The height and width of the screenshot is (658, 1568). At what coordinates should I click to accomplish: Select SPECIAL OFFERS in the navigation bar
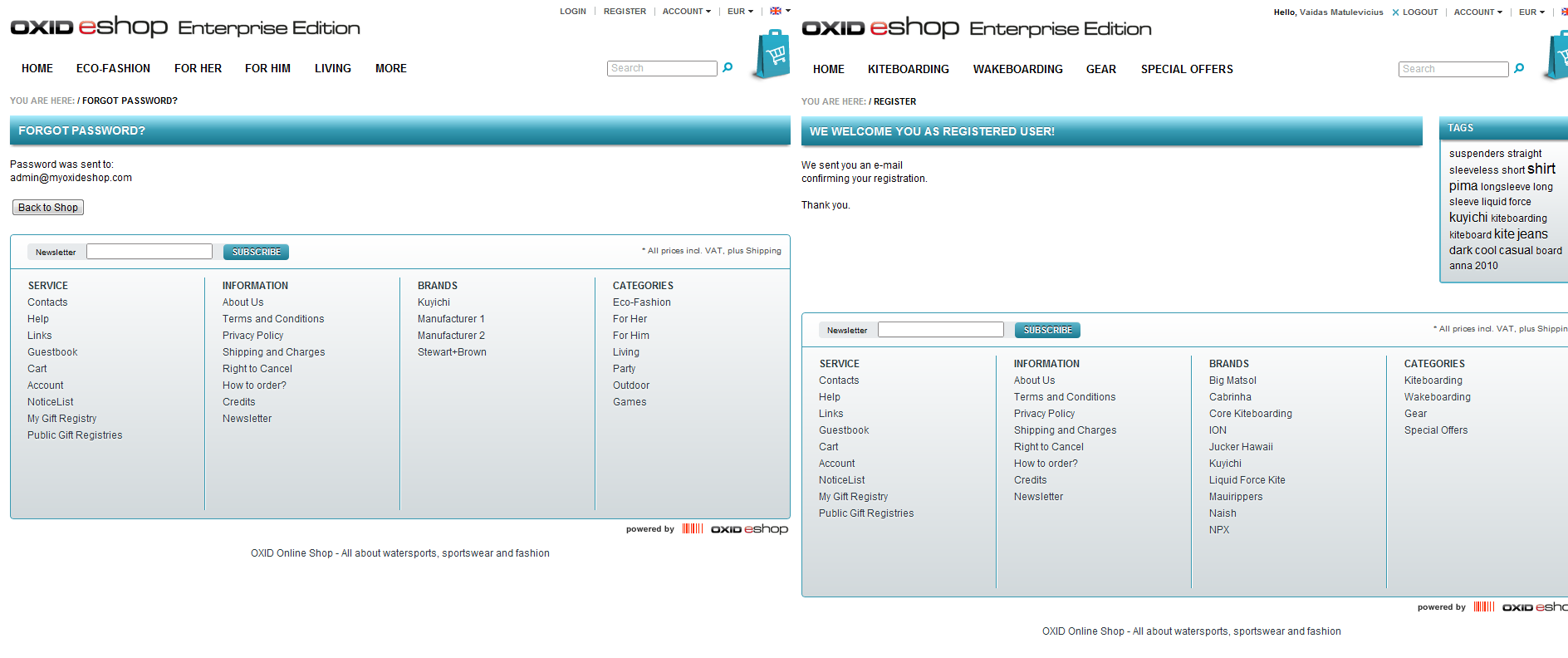[x=1186, y=70]
